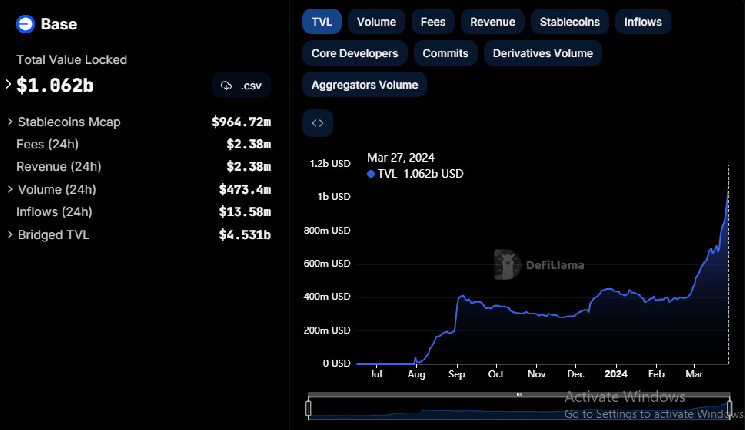The height and width of the screenshot is (430, 745).
Task: Click the $473.4m volume value
Action: [245, 190]
